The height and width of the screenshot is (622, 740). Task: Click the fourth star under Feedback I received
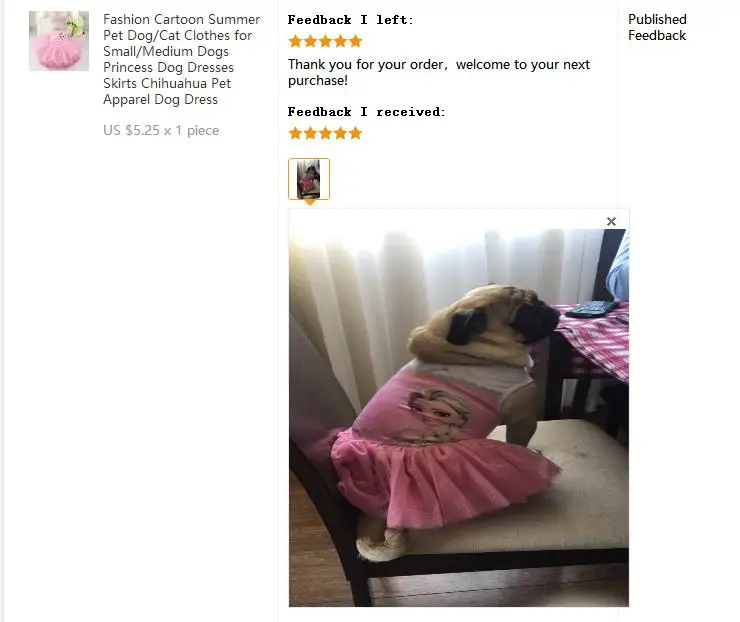tap(341, 133)
